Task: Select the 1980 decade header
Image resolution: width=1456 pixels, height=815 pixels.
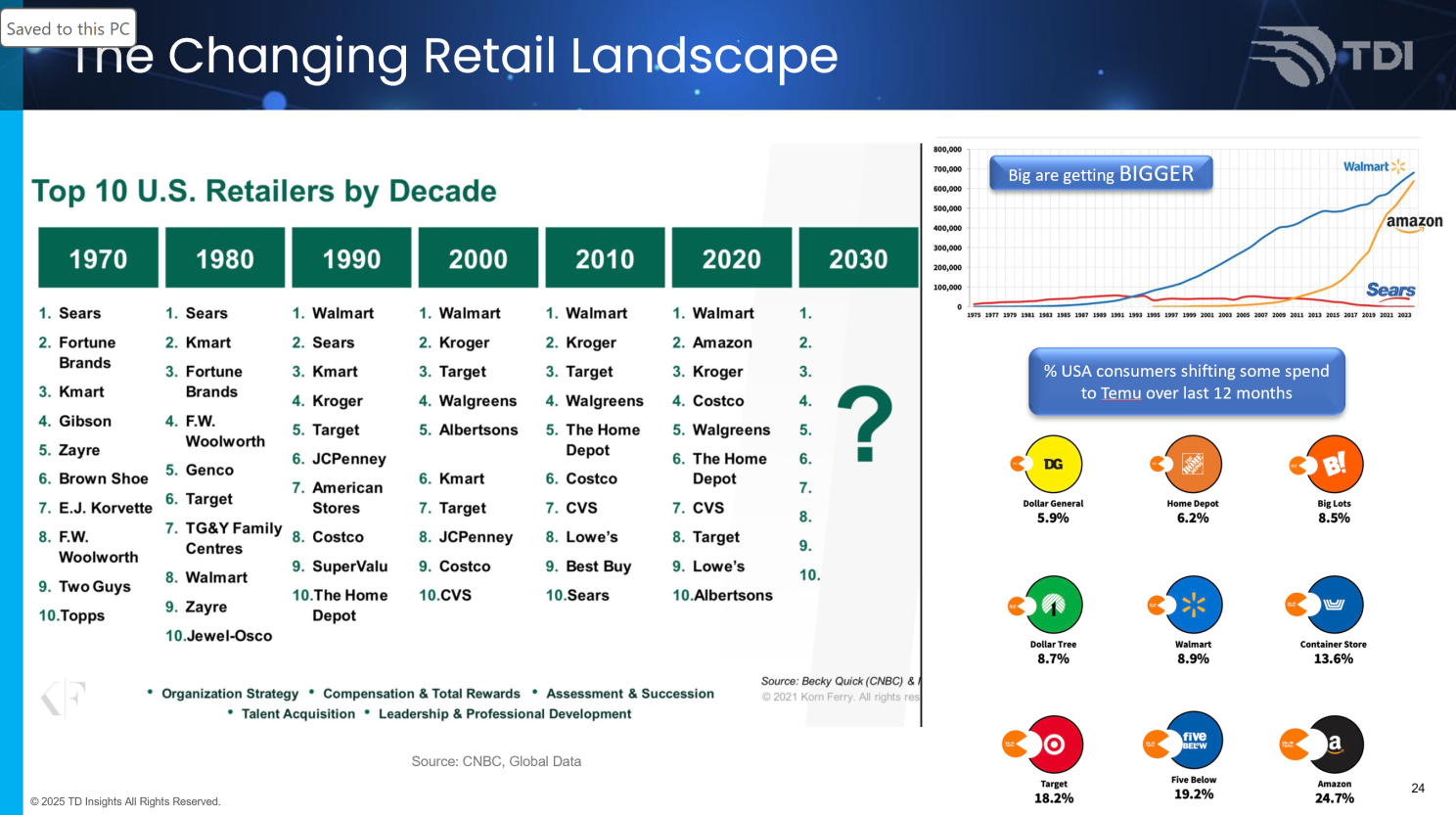Action: [225, 258]
